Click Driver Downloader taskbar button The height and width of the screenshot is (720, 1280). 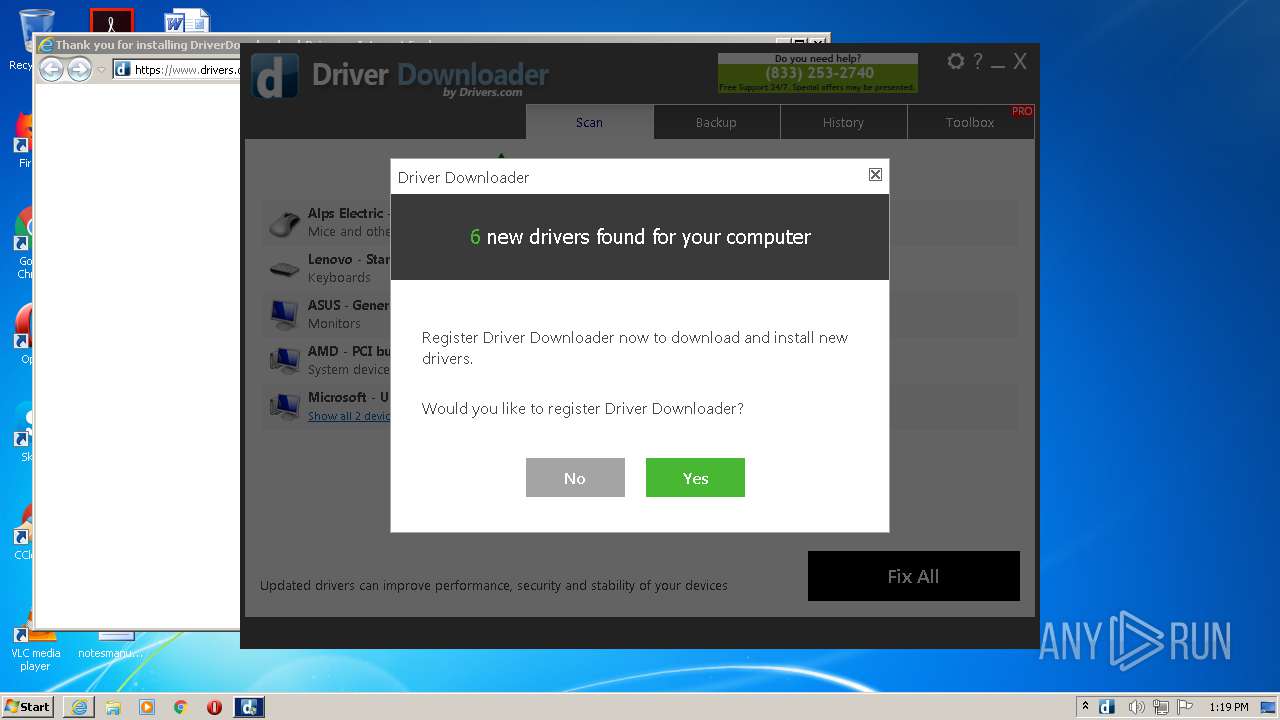pyautogui.click(x=249, y=707)
